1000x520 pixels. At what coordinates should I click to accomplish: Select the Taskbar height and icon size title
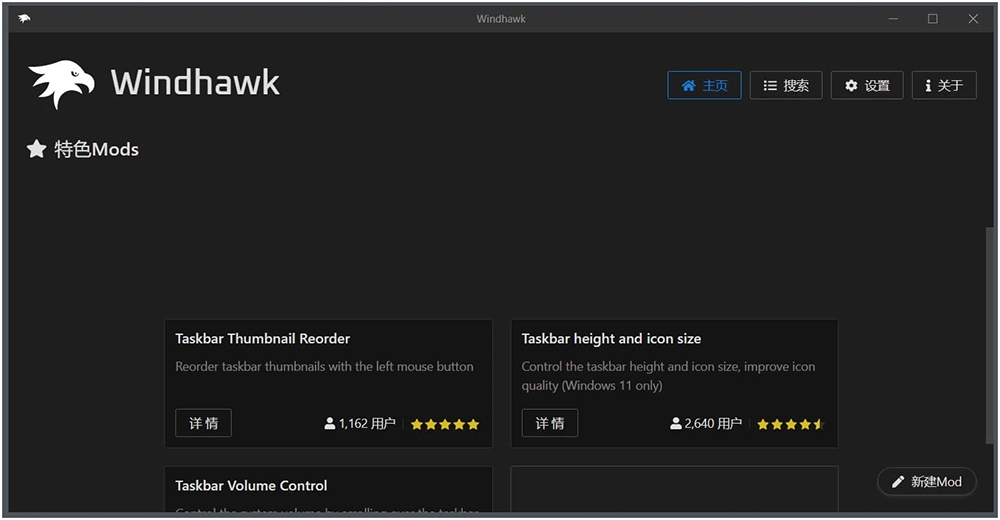(611, 339)
